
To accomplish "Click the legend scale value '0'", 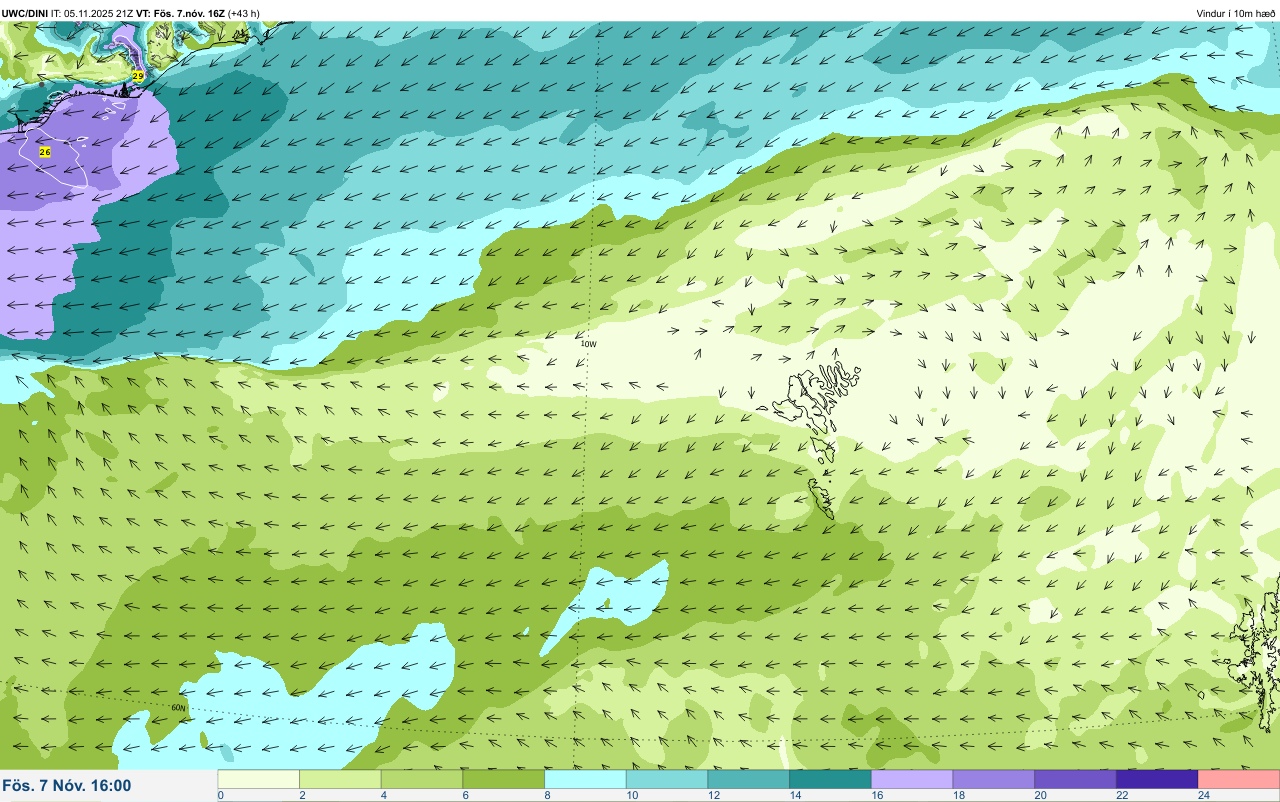I will point(220,795).
